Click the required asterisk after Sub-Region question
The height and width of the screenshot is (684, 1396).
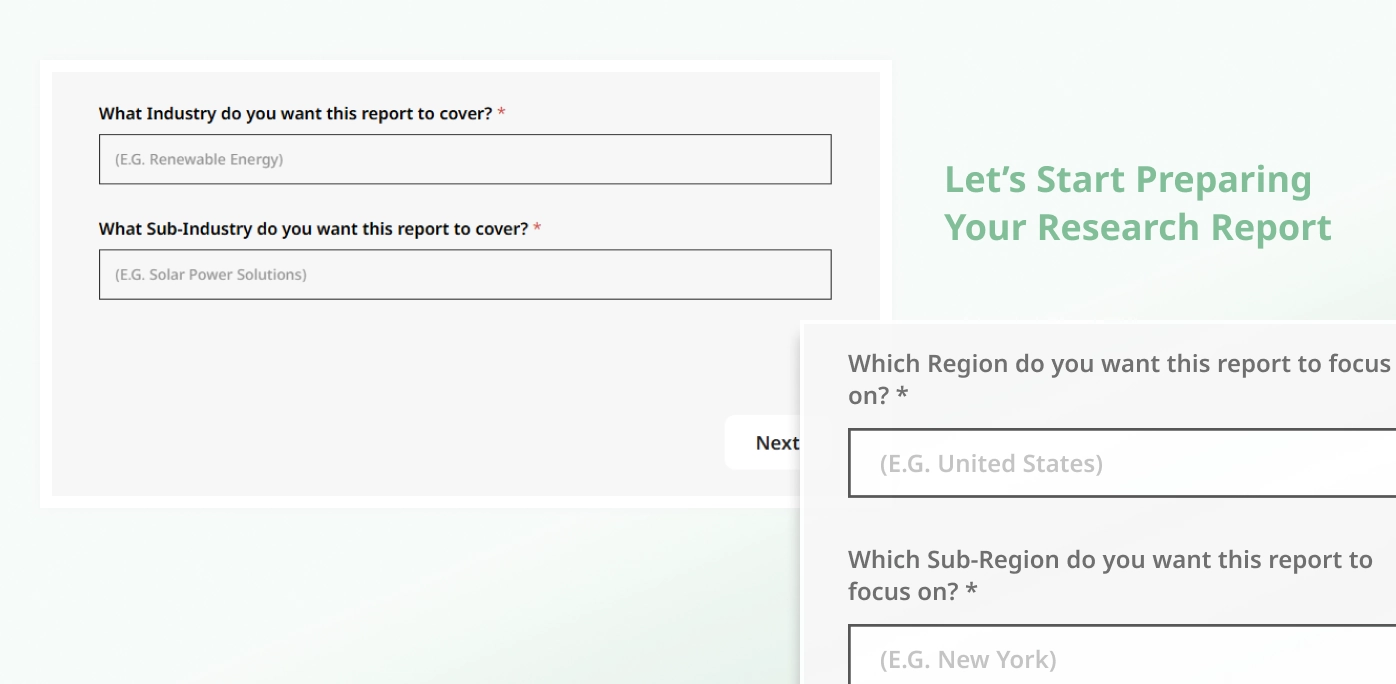970,591
